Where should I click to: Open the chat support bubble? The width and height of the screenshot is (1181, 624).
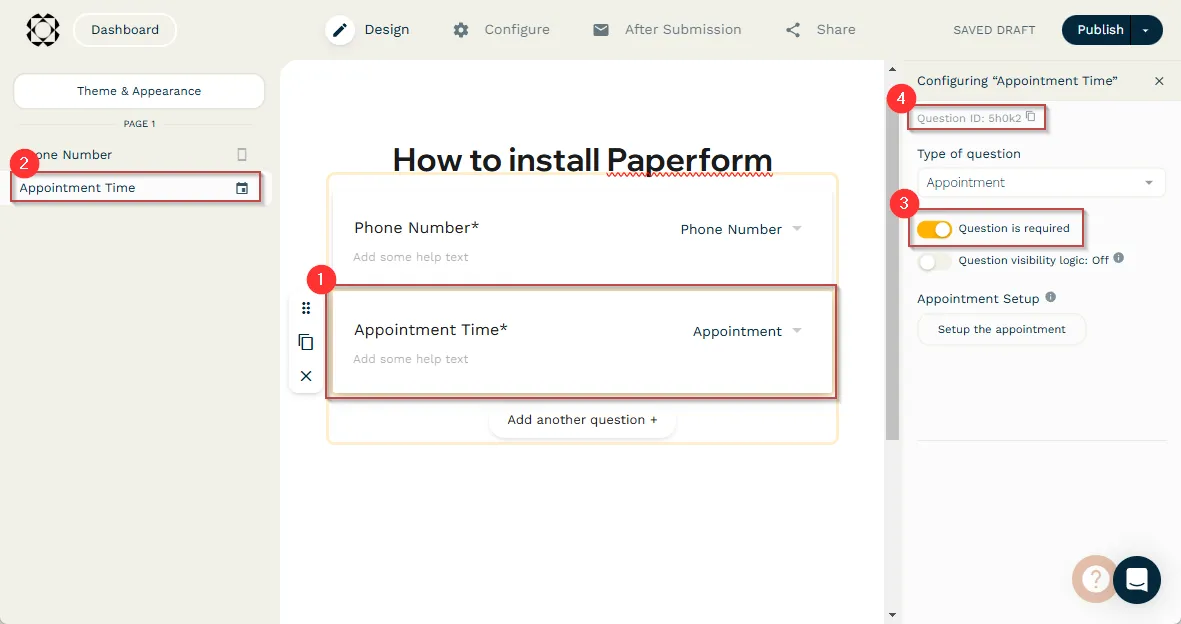tap(1136, 579)
